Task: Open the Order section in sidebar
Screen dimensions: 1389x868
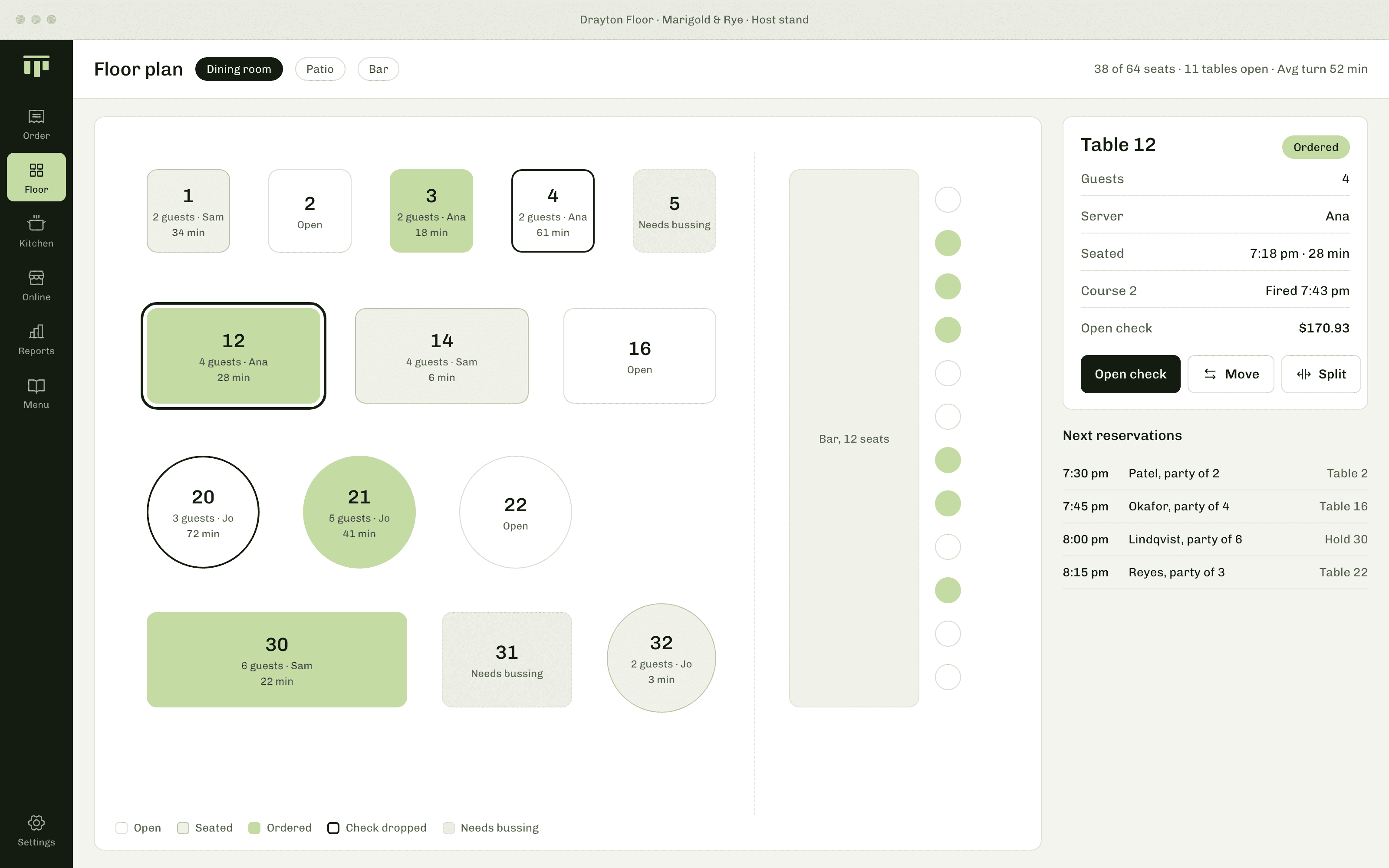Action: pyautogui.click(x=36, y=124)
